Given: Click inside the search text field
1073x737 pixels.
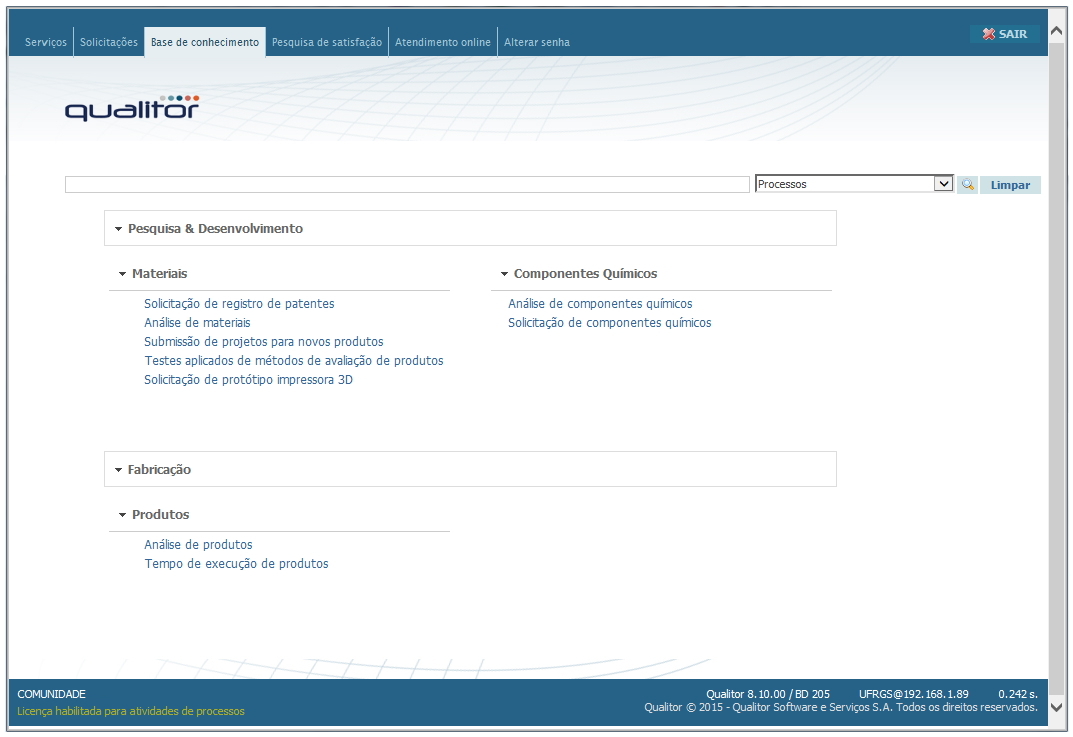Looking at the screenshot, I should tap(406, 185).
